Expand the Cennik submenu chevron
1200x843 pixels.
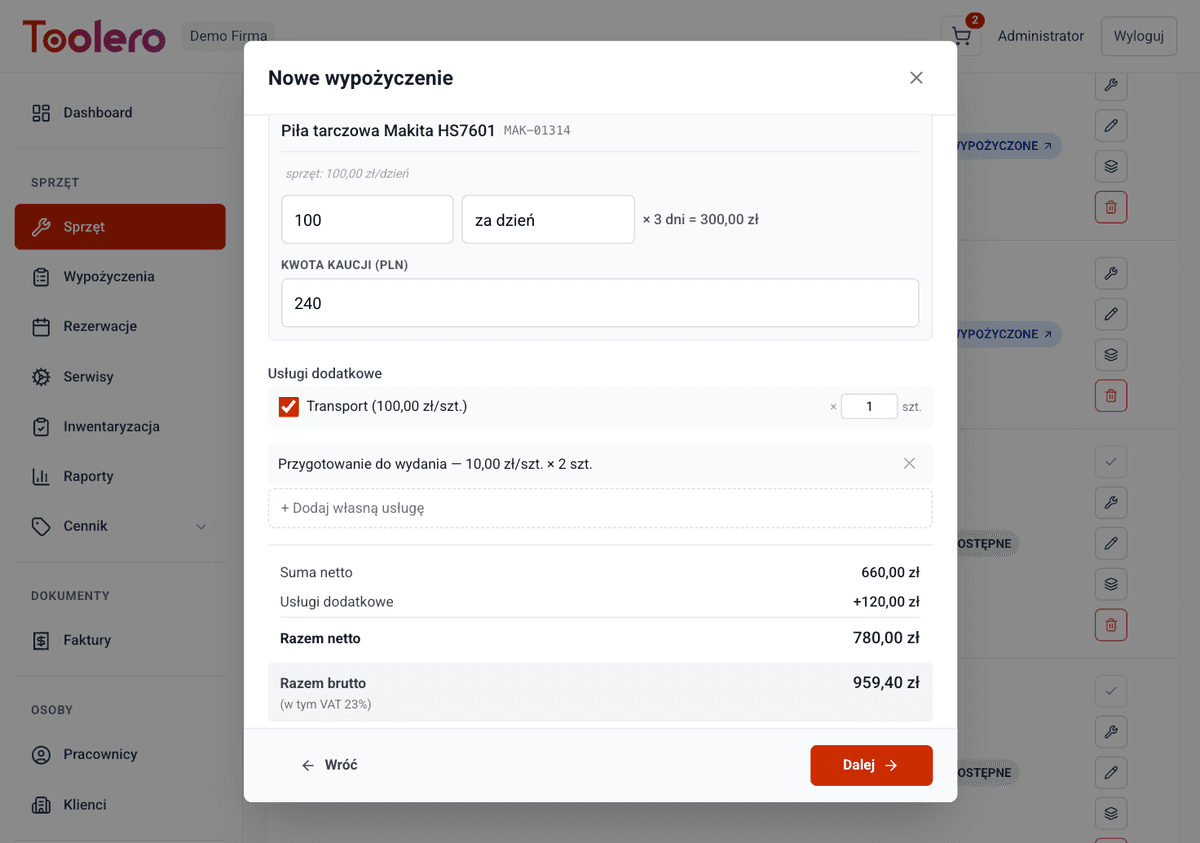201,527
